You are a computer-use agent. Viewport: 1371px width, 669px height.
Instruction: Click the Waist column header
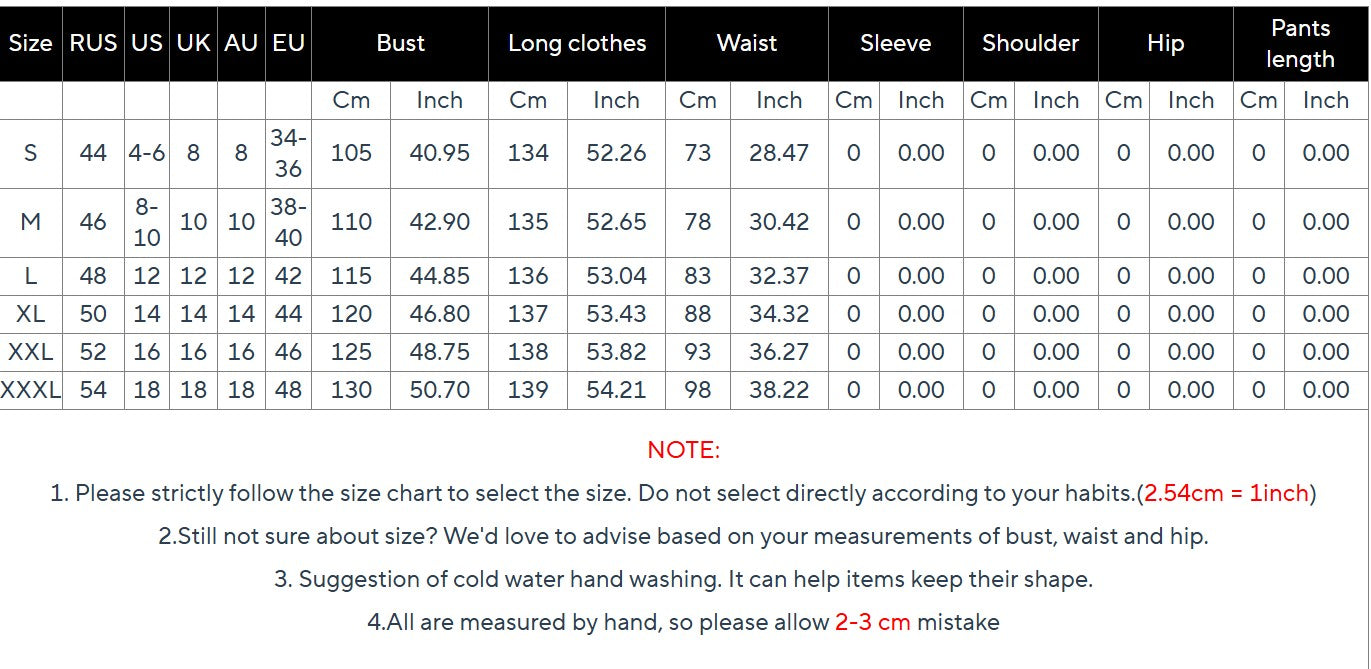click(x=747, y=44)
